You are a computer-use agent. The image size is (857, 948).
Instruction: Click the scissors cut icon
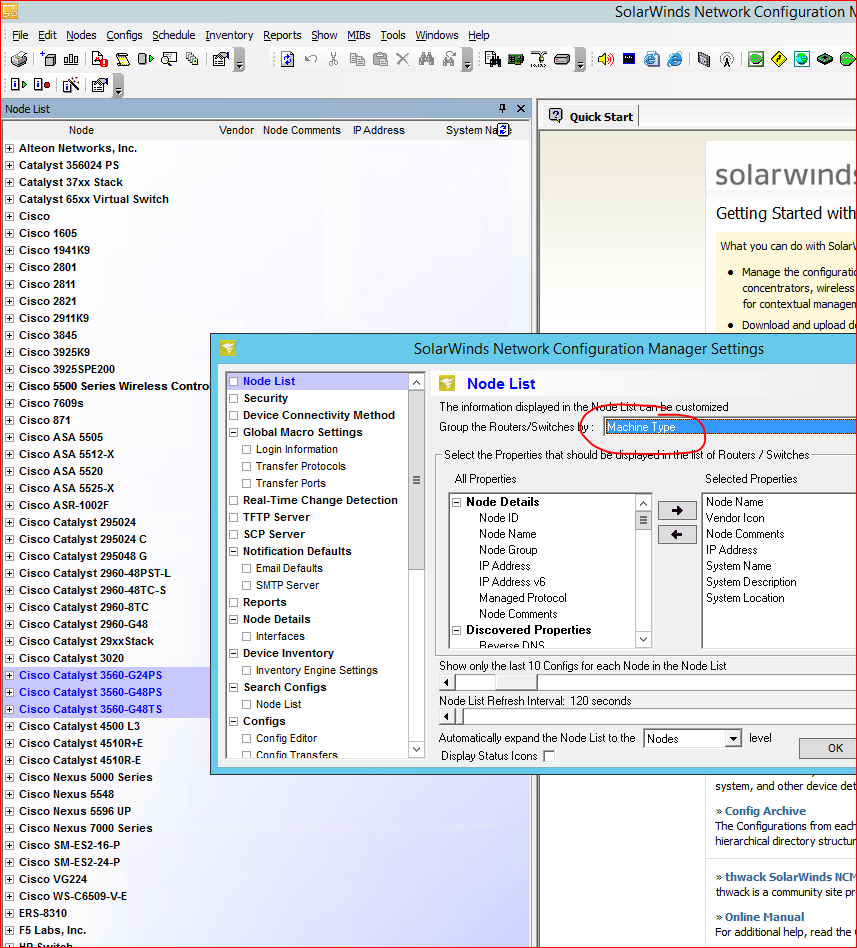pos(334,59)
